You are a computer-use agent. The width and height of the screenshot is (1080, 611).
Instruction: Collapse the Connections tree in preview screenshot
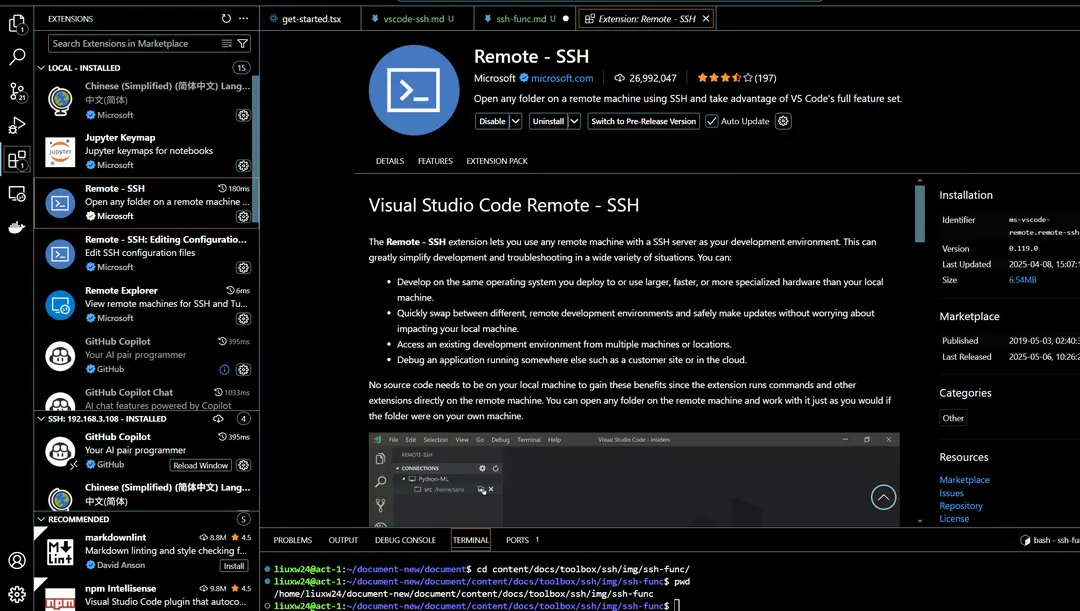[x=397, y=468]
